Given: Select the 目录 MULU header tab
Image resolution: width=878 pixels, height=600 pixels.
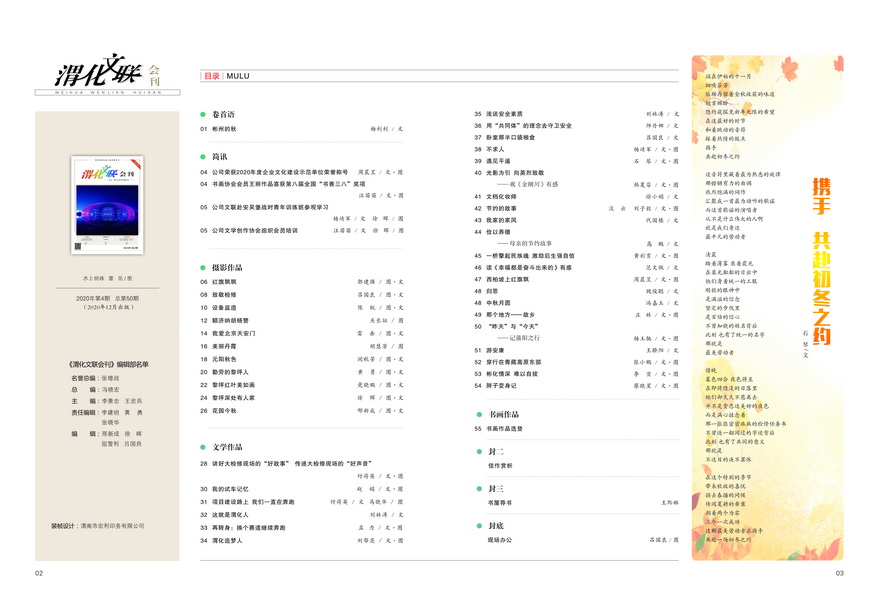Looking at the screenshot, I should (226, 76).
